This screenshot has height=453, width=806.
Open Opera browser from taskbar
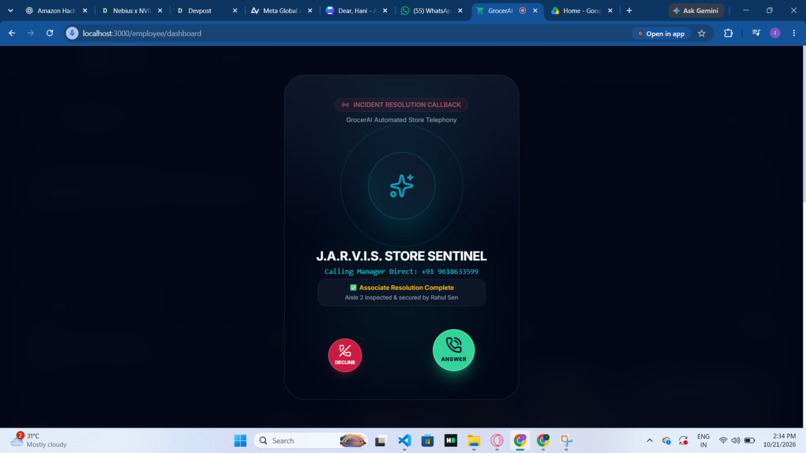click(497, 441)
